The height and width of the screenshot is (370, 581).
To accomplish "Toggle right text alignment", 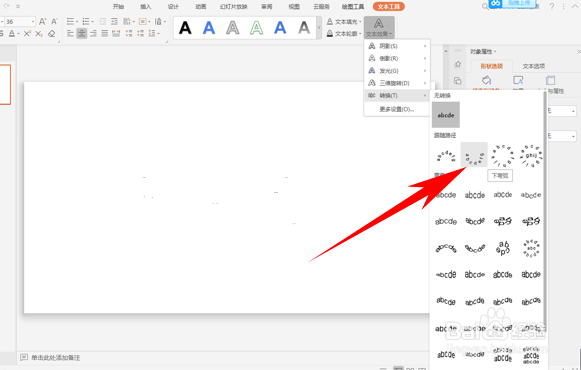I will click(x=93, y=34).
